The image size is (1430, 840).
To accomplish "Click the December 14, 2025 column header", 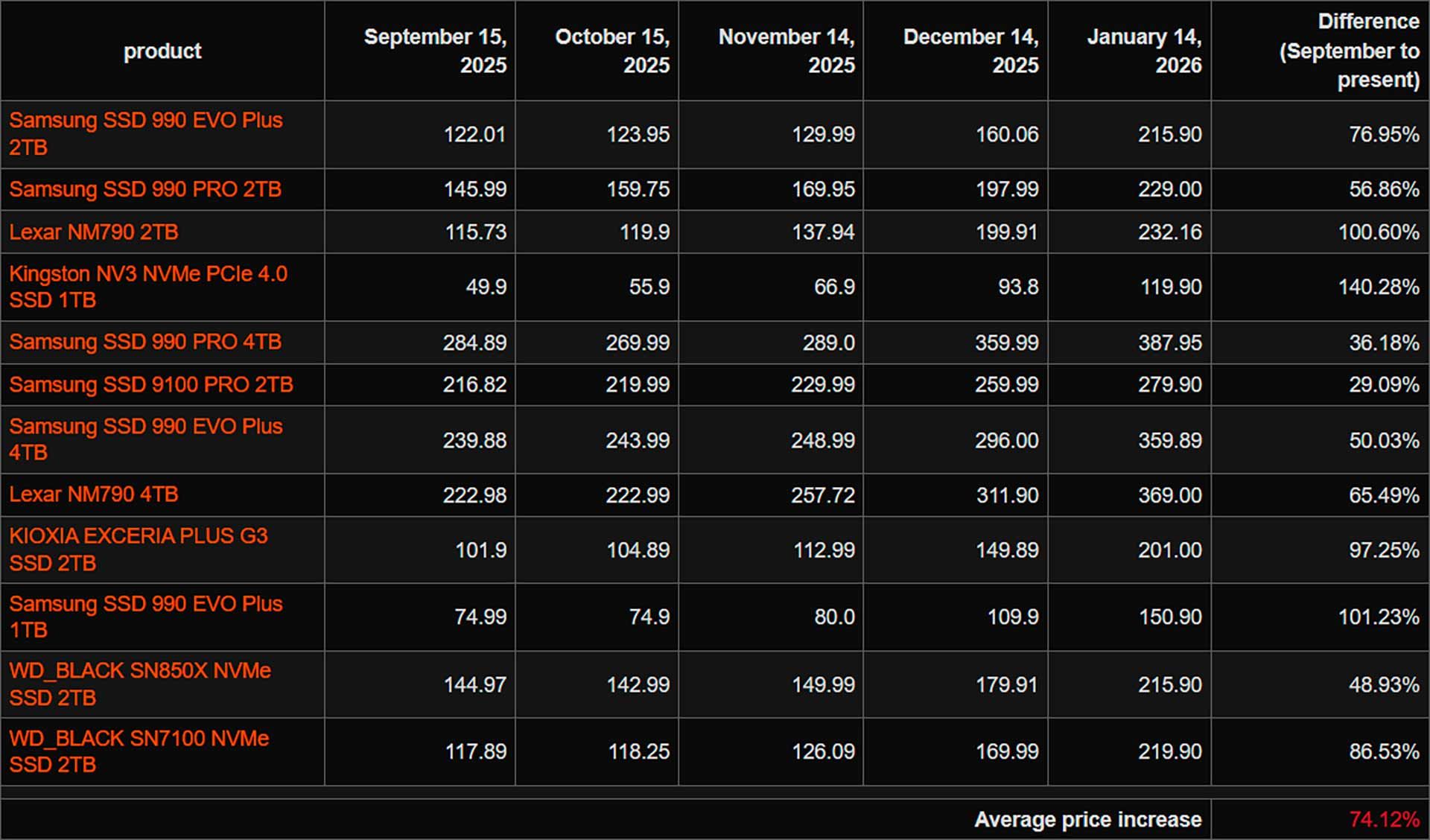I will [x=970, y=51].
